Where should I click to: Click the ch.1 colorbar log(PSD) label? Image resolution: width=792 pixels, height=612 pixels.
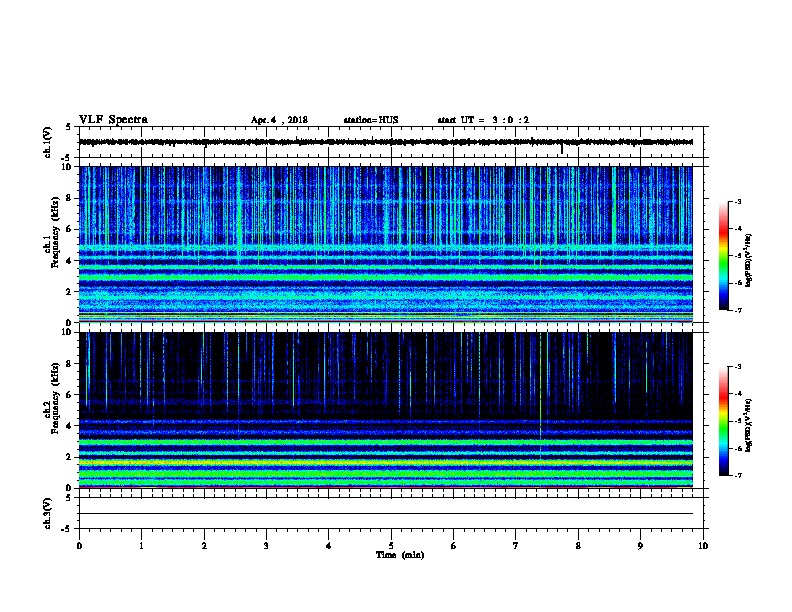[x=749, y=260]
